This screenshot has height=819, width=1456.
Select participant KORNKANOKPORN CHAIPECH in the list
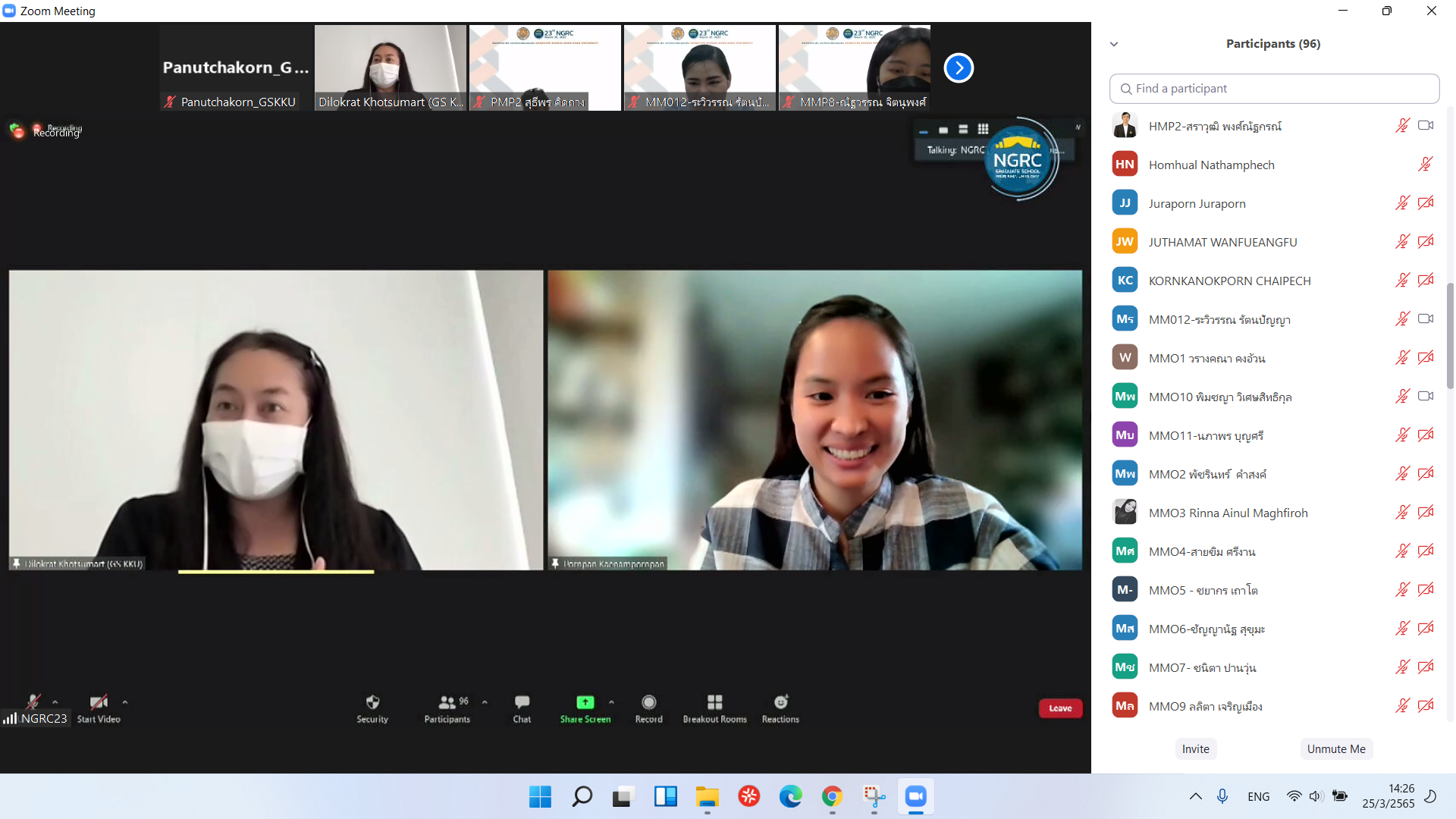pos(1229,281)
